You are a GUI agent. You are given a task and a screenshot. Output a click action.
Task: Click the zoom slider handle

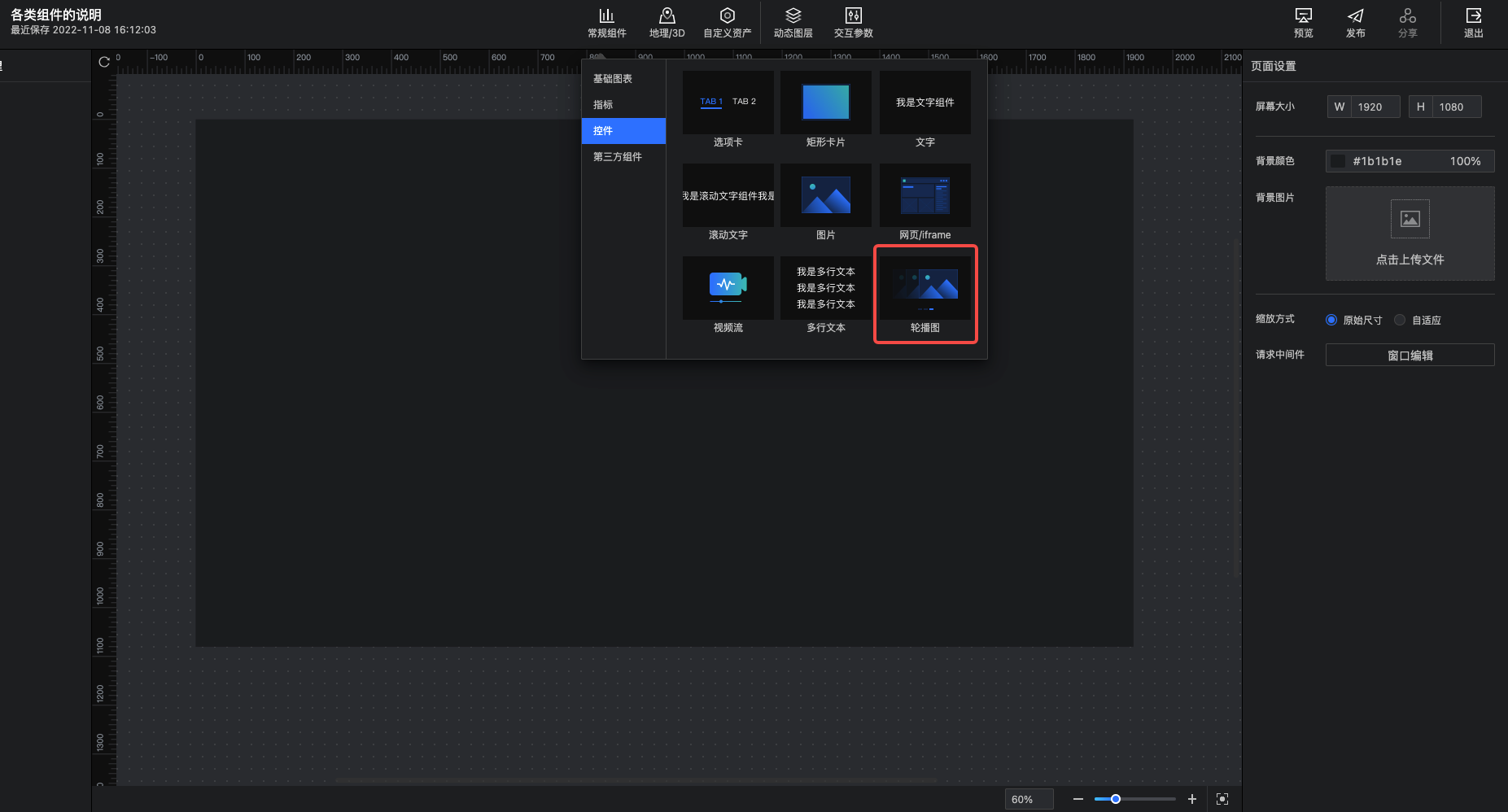coord(1116,799)
